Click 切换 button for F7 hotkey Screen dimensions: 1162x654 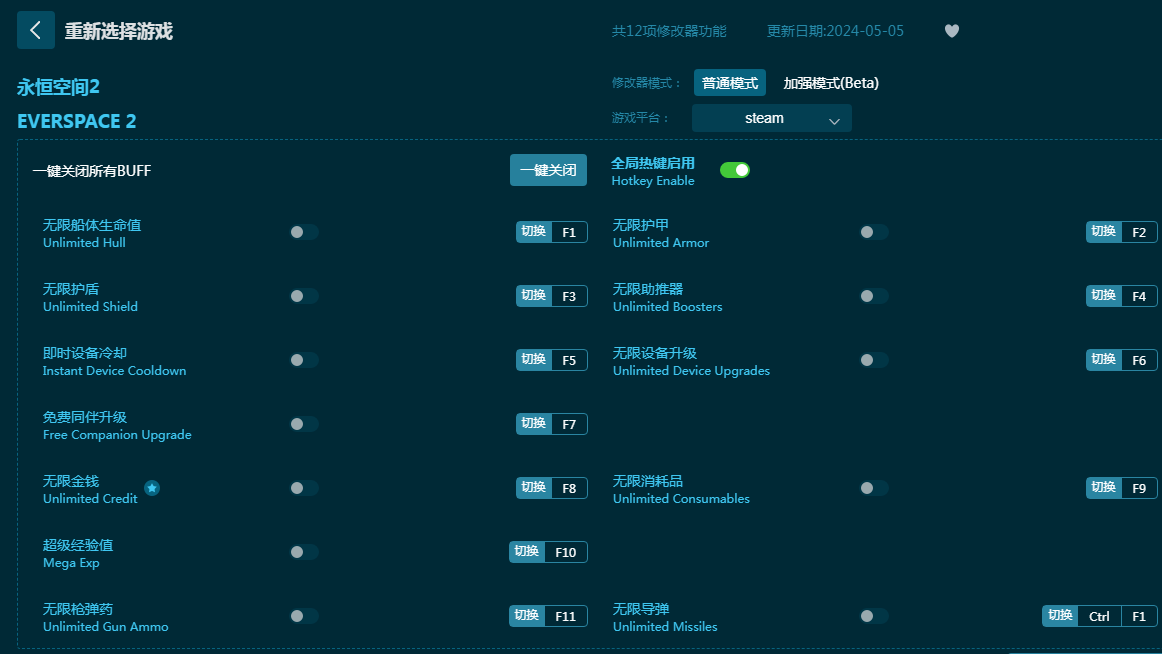click(534, 424)
